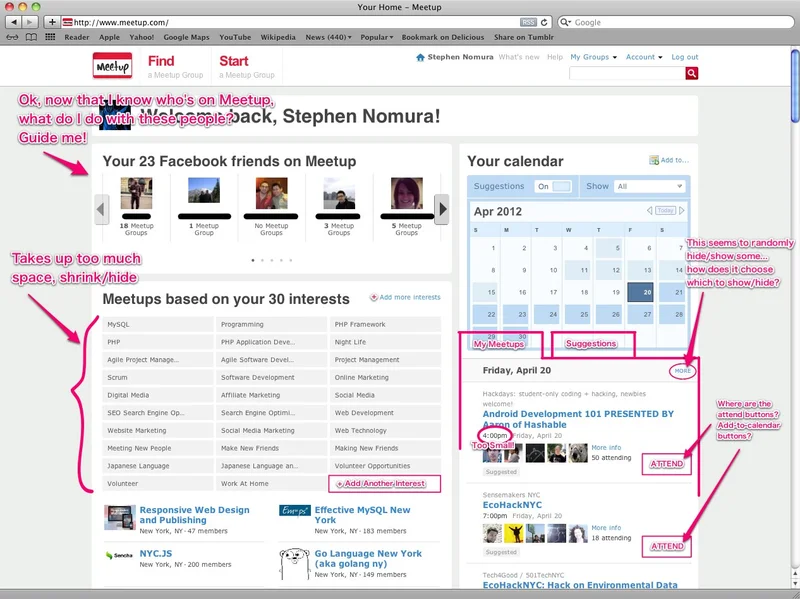The width and height of the screenshot is (800, 599).
Task: Click the Safari back button
Action: point(16,21)
